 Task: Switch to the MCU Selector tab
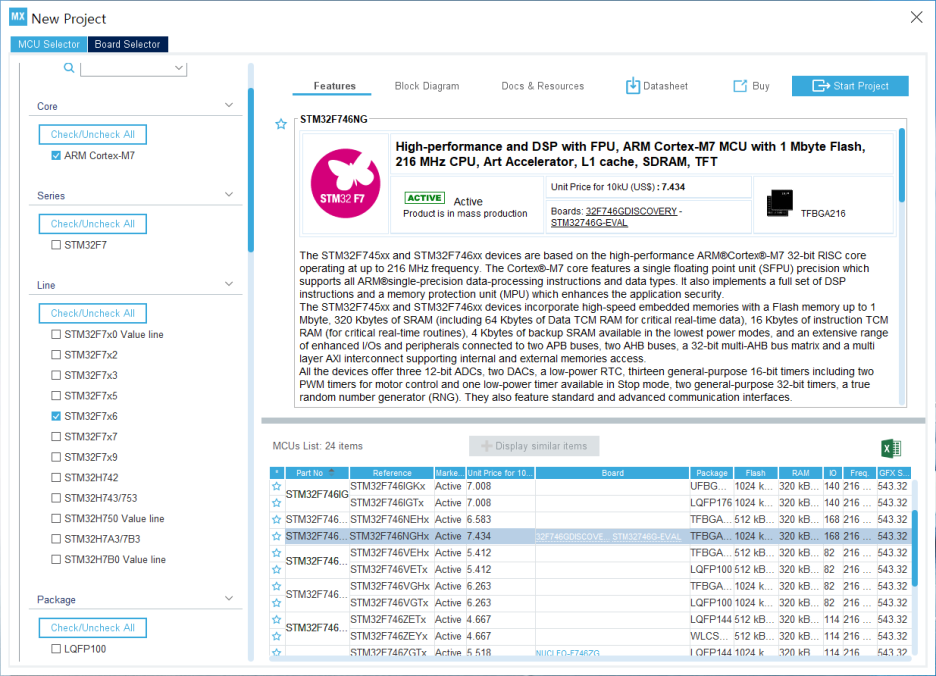pyautogui.click(x=48, y=44)
